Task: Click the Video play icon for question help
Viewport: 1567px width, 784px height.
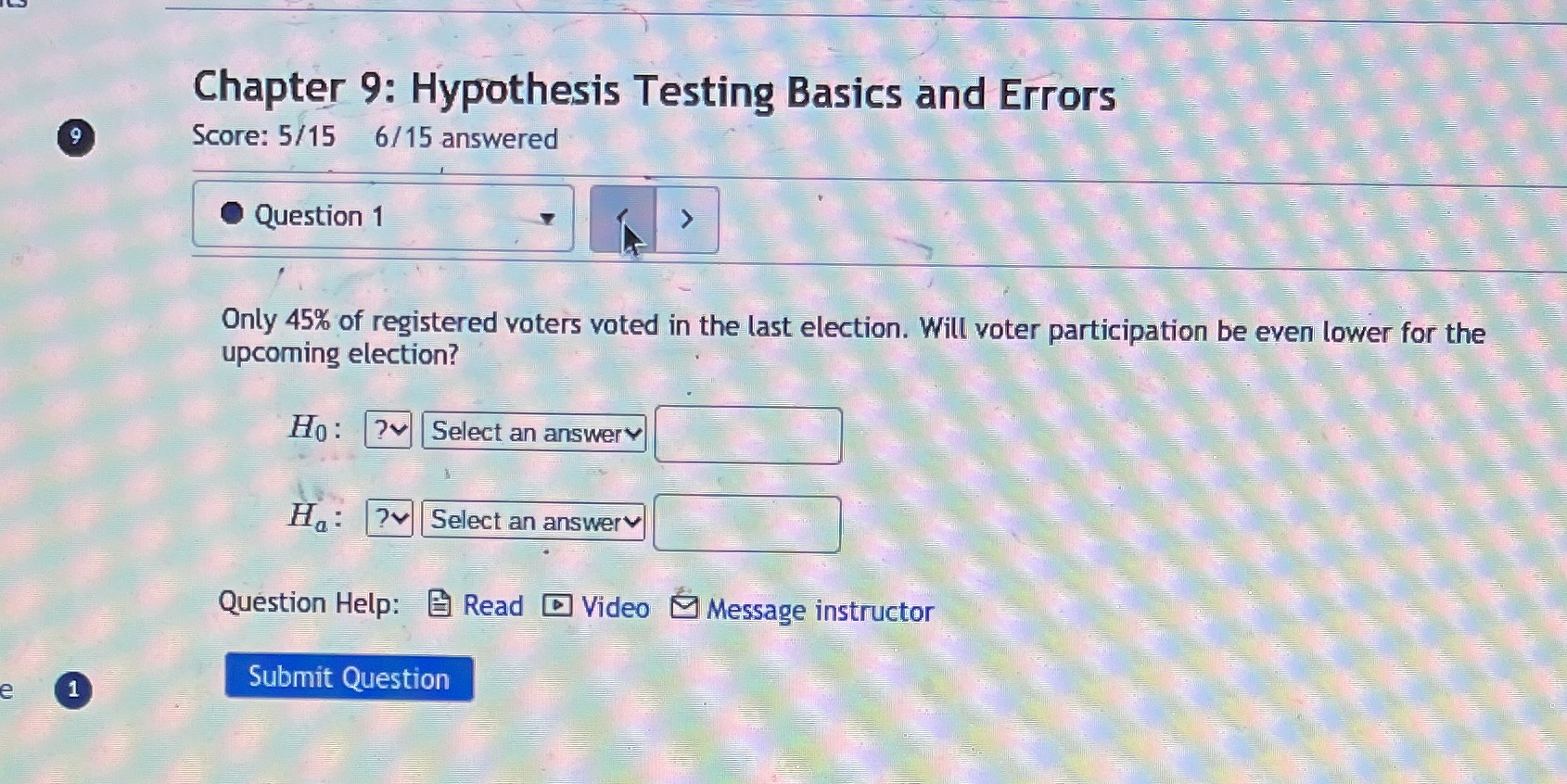Action: [556, 608]
